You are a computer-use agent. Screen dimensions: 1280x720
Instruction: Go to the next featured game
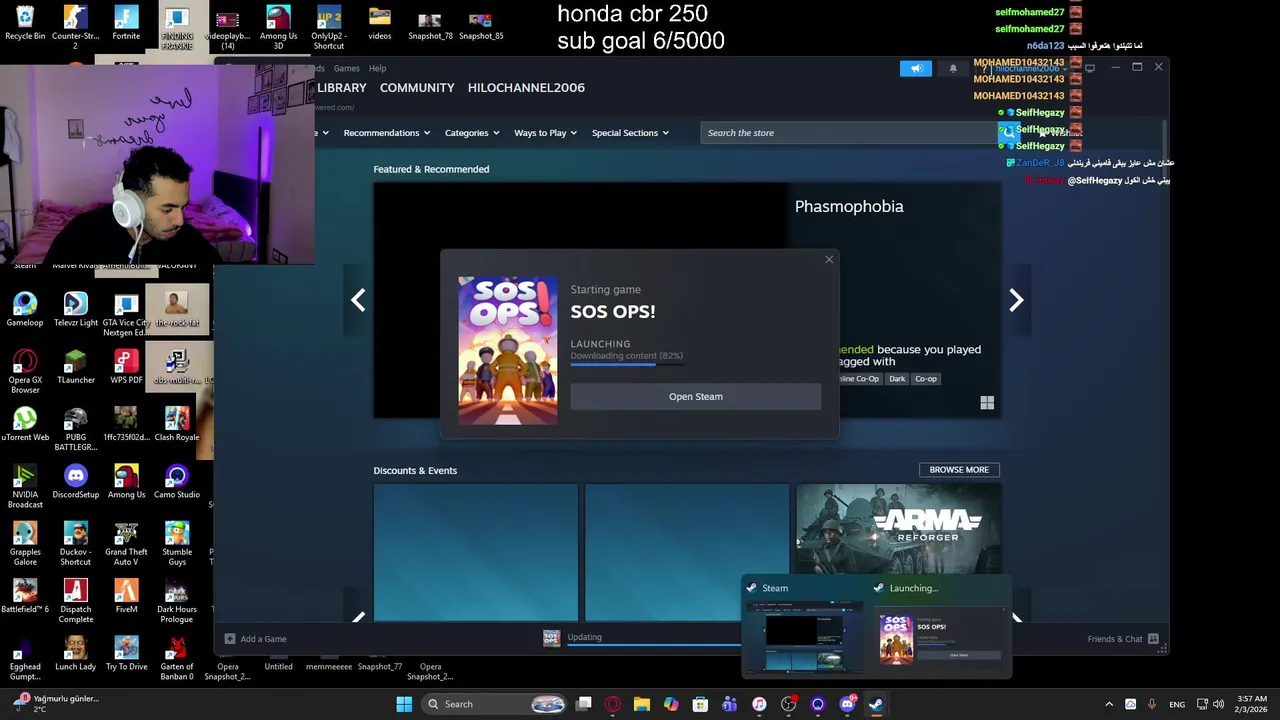coord(1016,300)
